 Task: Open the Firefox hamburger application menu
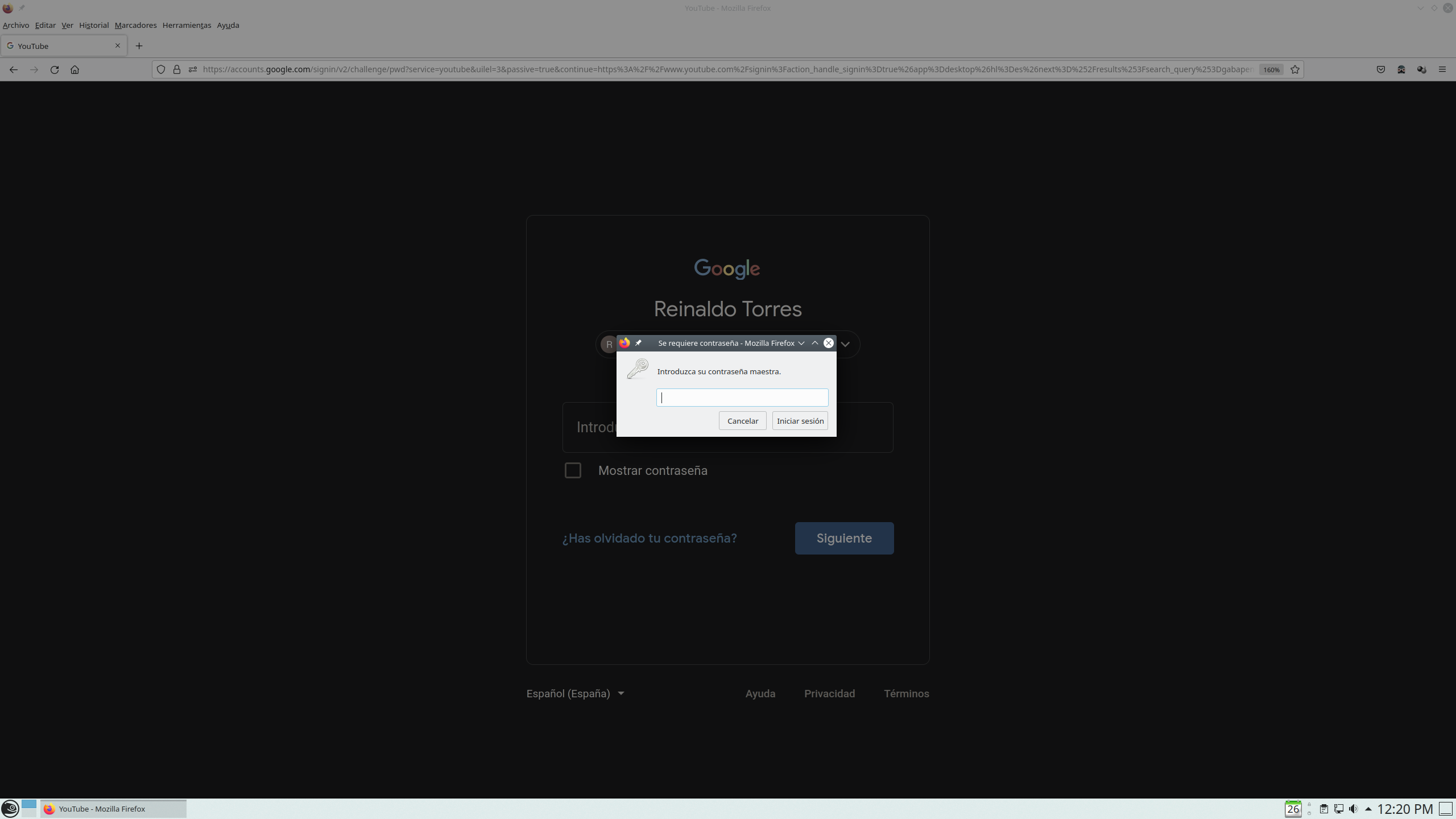coord(1442,69)
